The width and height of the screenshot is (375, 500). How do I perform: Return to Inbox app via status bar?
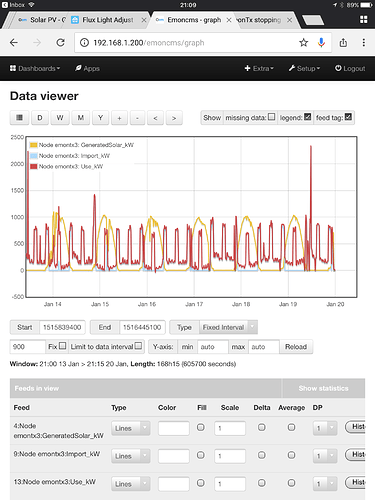tap(14, 5)
